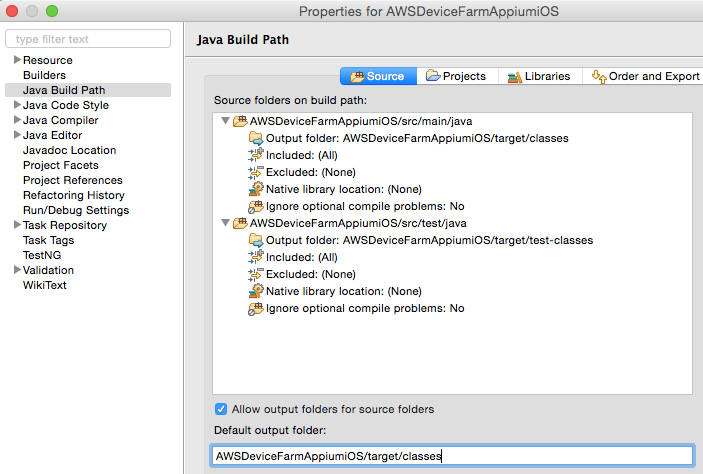
Task: Click the src/test/java source folder icon
Action: (x=240, y=223)
